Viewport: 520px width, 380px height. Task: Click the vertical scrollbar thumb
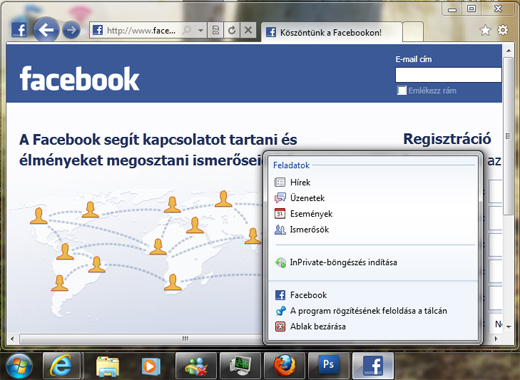[x=508, y=136]
